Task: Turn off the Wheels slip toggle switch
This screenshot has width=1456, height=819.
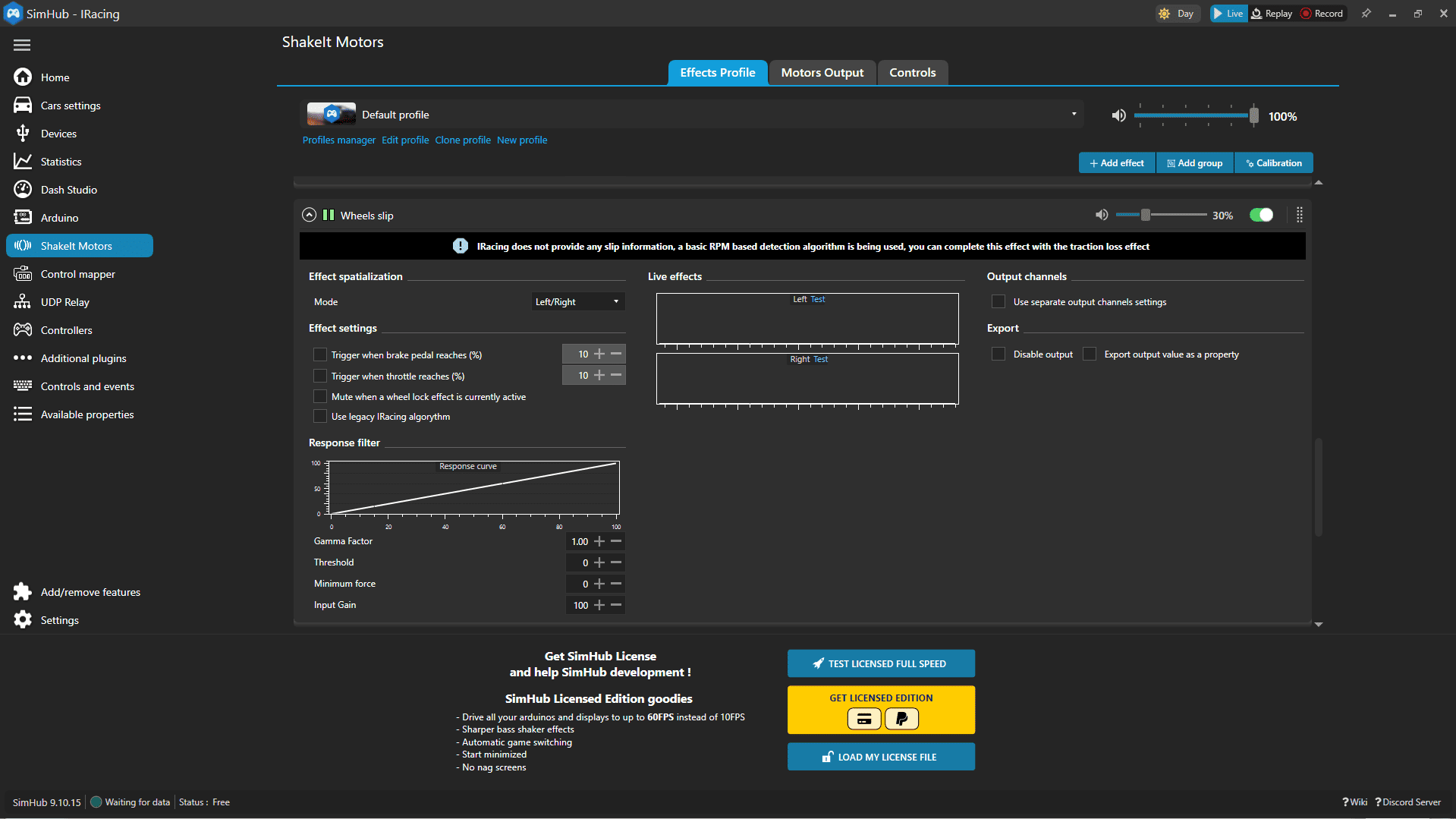Action: [x=1261, y=216]
